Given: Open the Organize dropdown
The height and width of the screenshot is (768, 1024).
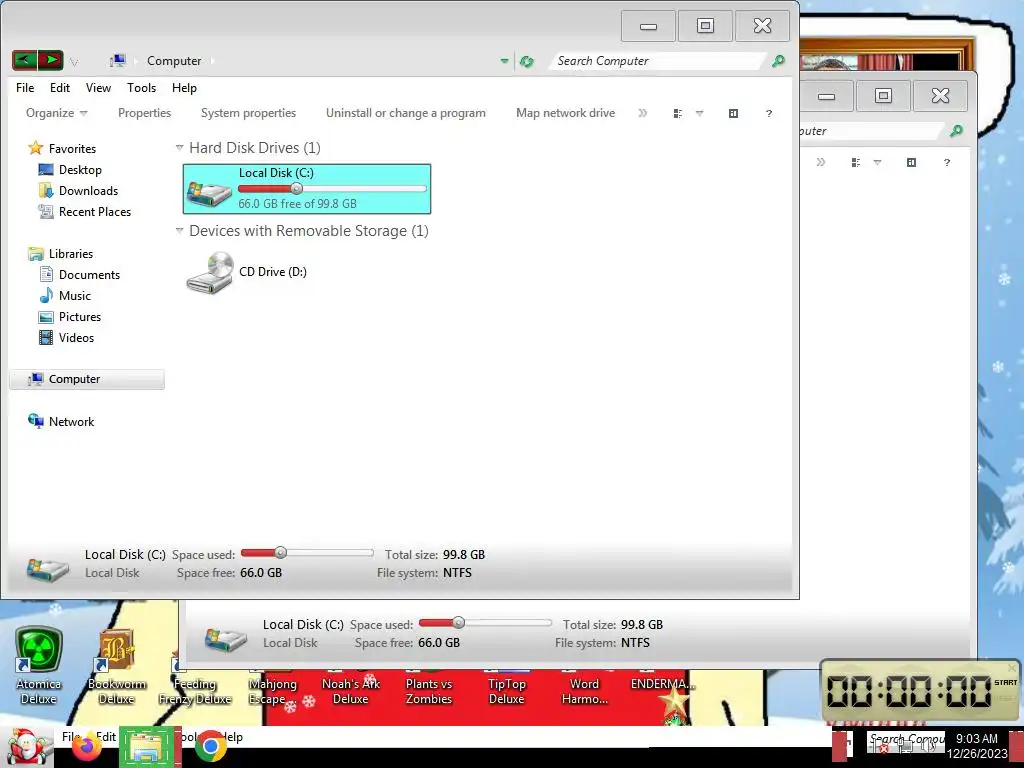Looking at the screenshot, I should (x=56, y=113).
